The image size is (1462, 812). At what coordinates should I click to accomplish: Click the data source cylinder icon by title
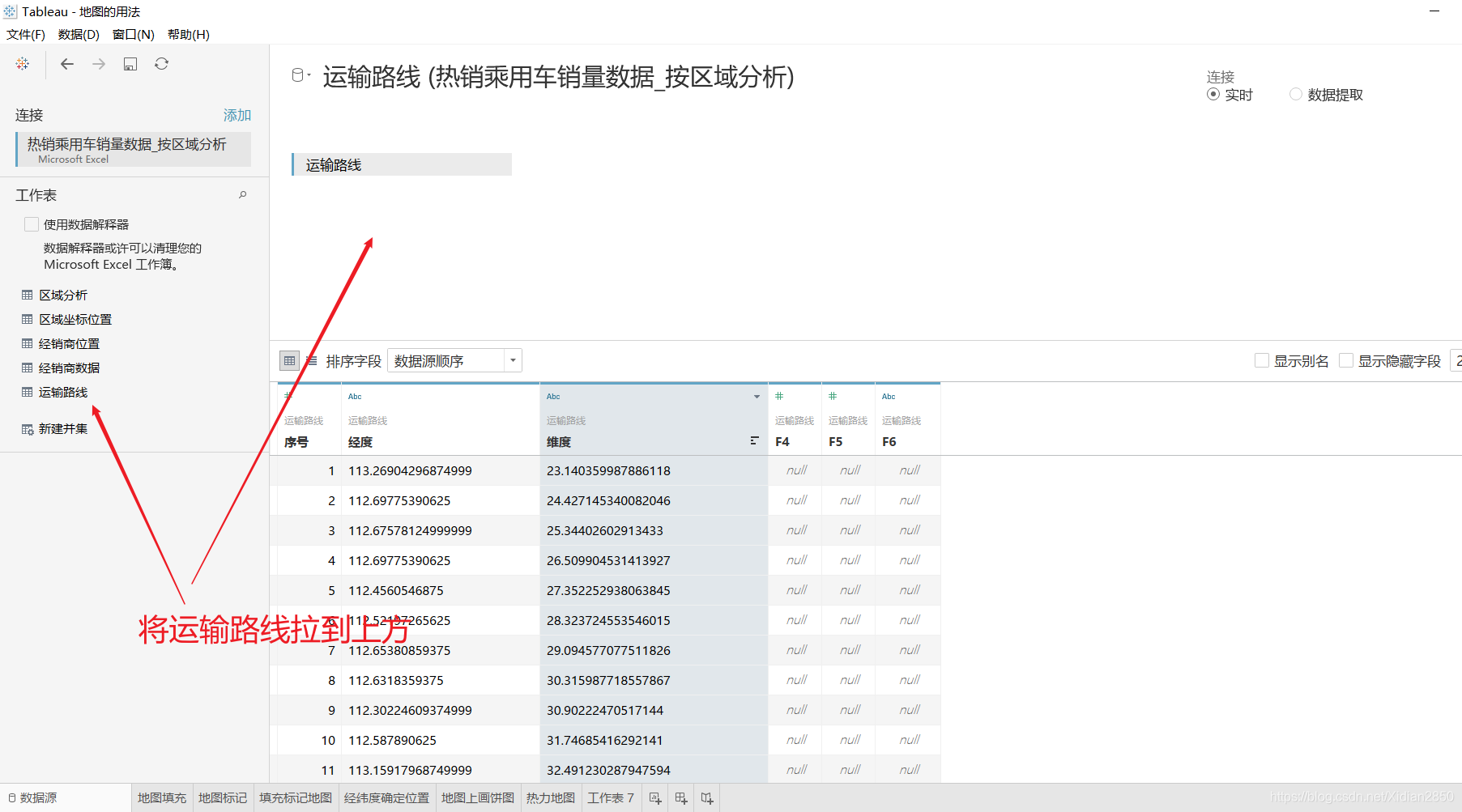(297, 75)
